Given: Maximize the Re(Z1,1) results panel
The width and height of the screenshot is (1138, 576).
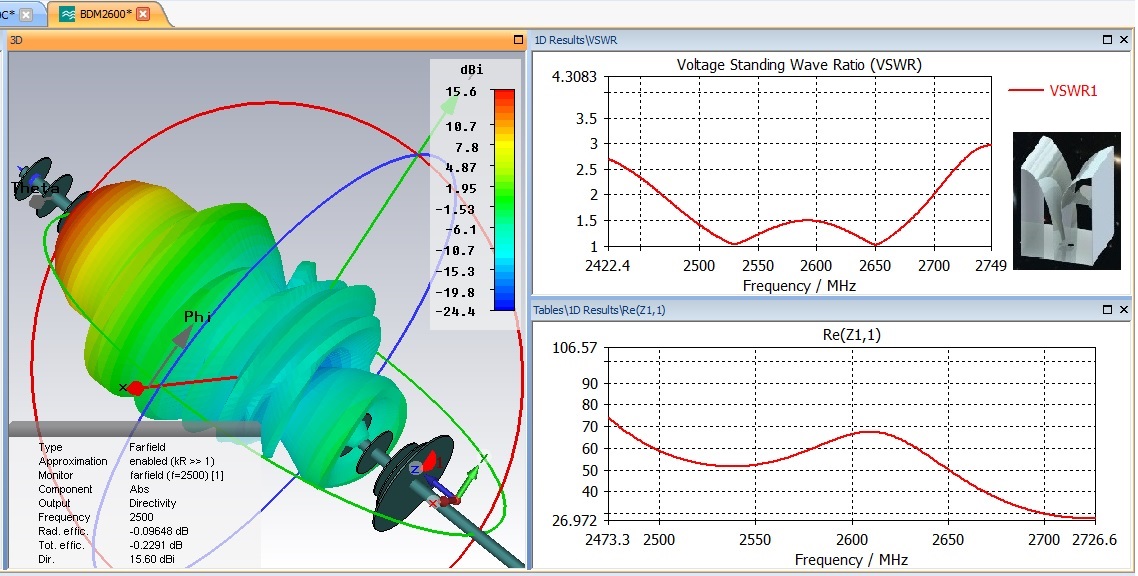Looking at the screenshot, I should click(x=1108, y=310).
